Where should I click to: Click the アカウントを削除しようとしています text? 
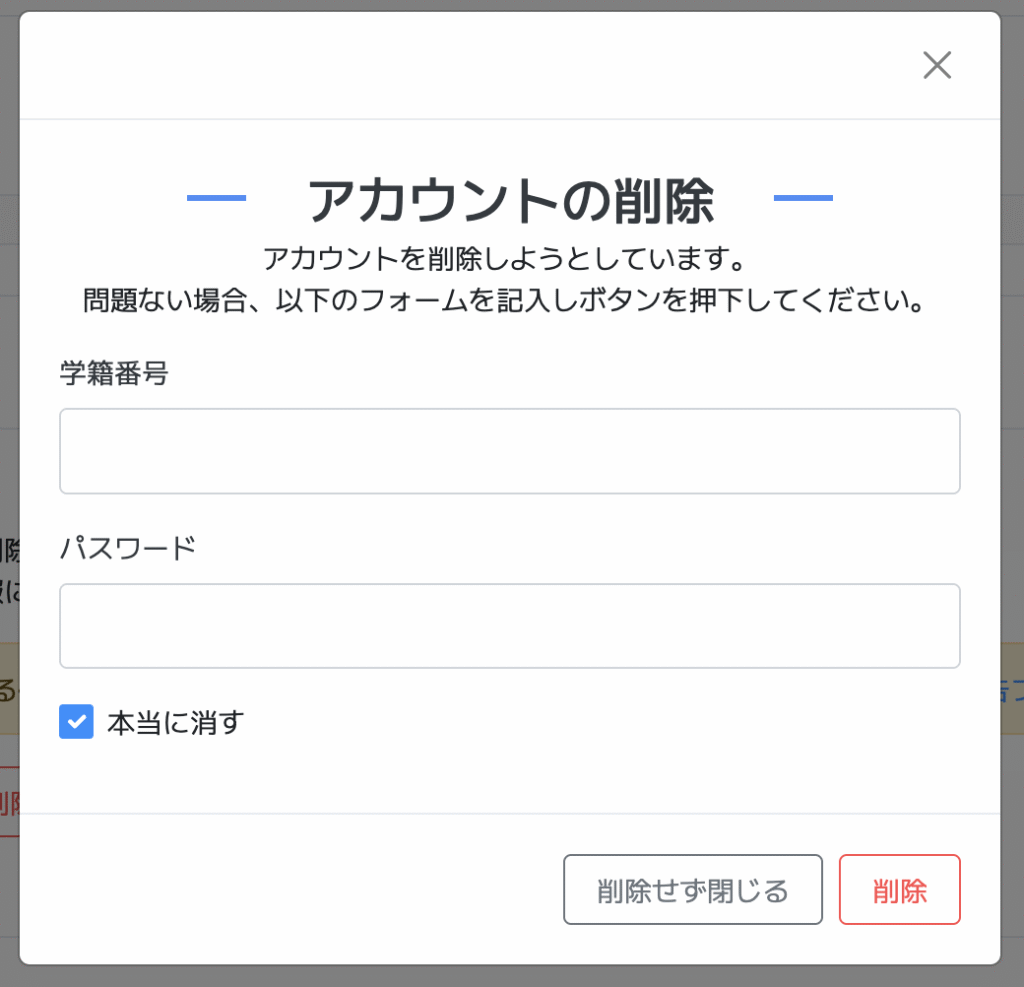(x=505, y=259)
